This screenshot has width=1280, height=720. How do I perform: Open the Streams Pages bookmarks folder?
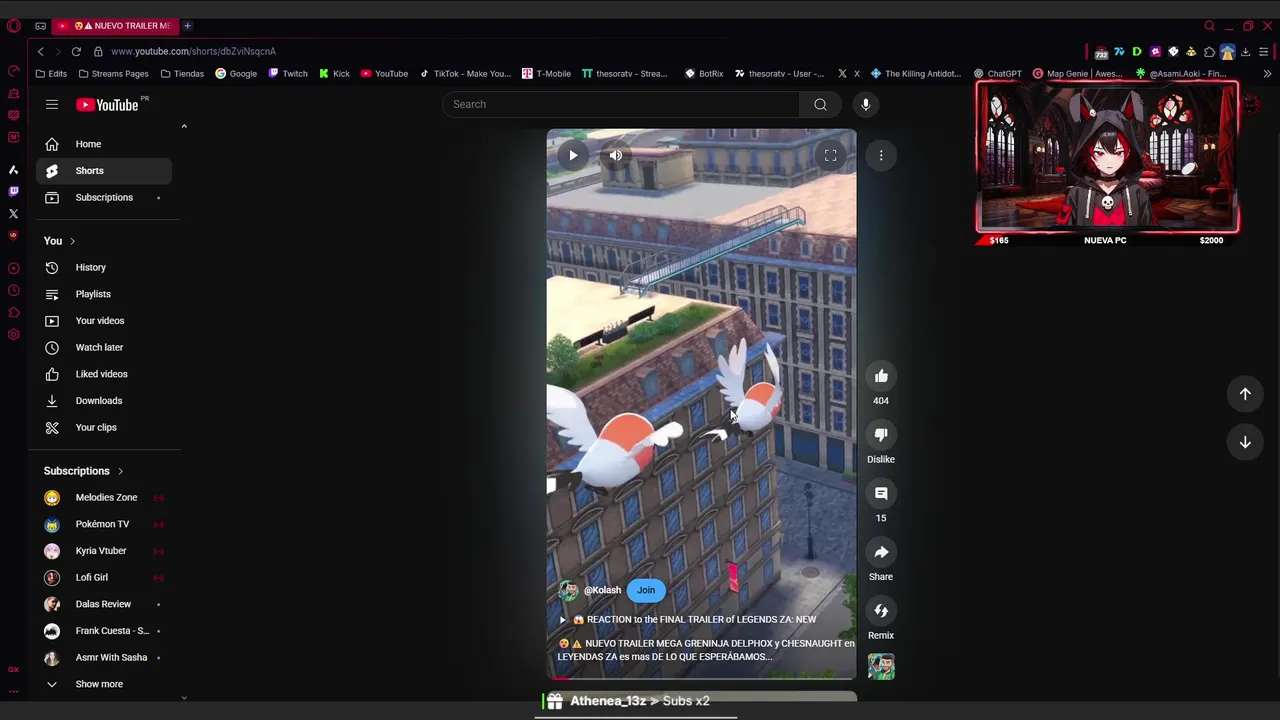coord(113,73)
